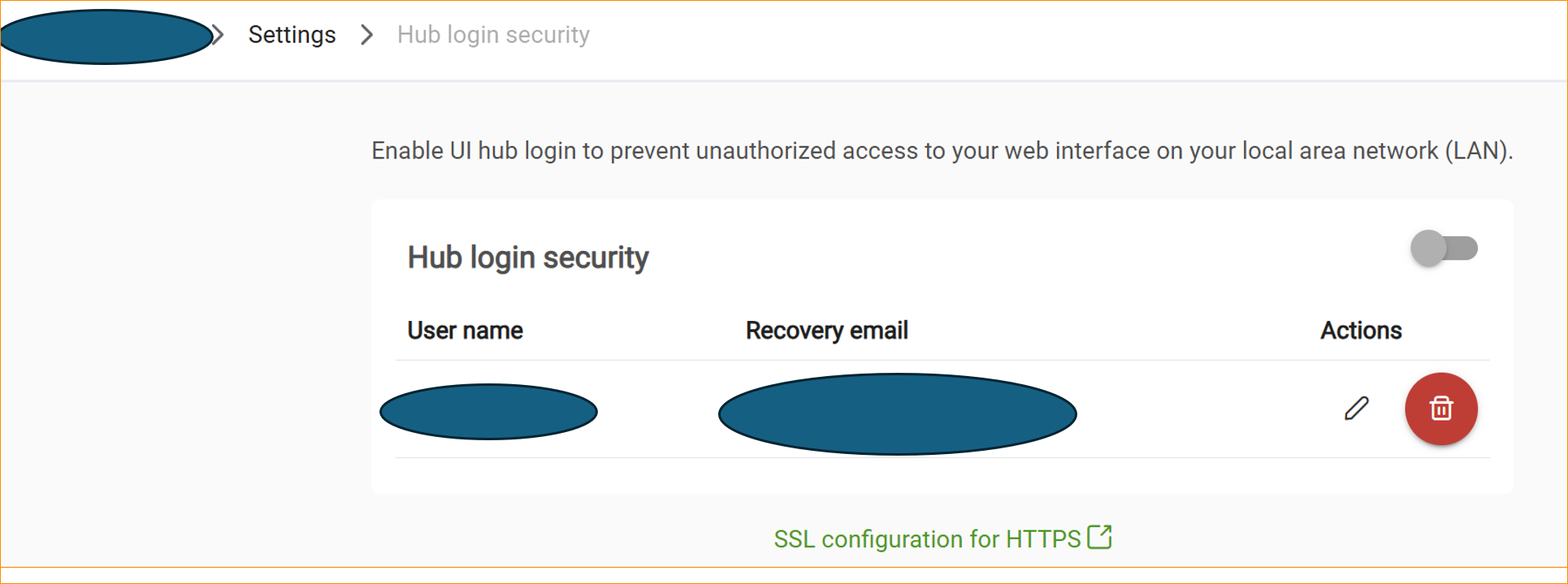The image size is (1568, 584).
Task: Go to Settings in the breadcrumb
Action: 292,35
